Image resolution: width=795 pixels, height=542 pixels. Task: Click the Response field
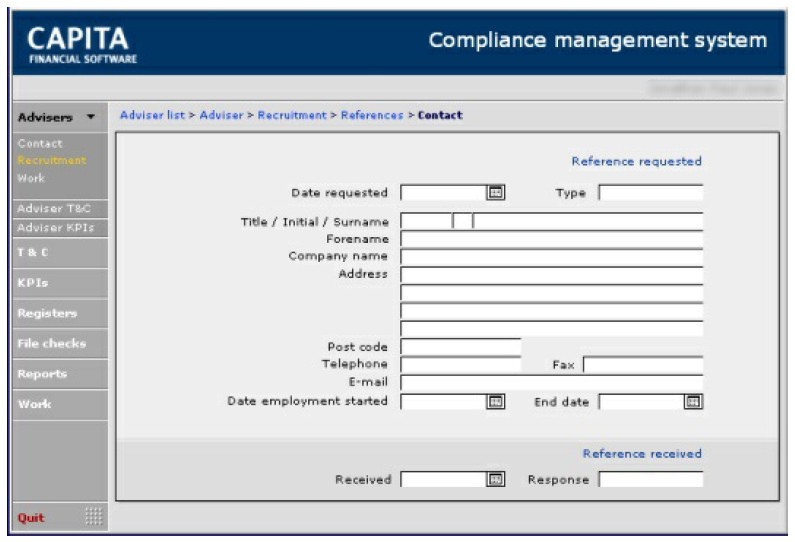(651, 479)
